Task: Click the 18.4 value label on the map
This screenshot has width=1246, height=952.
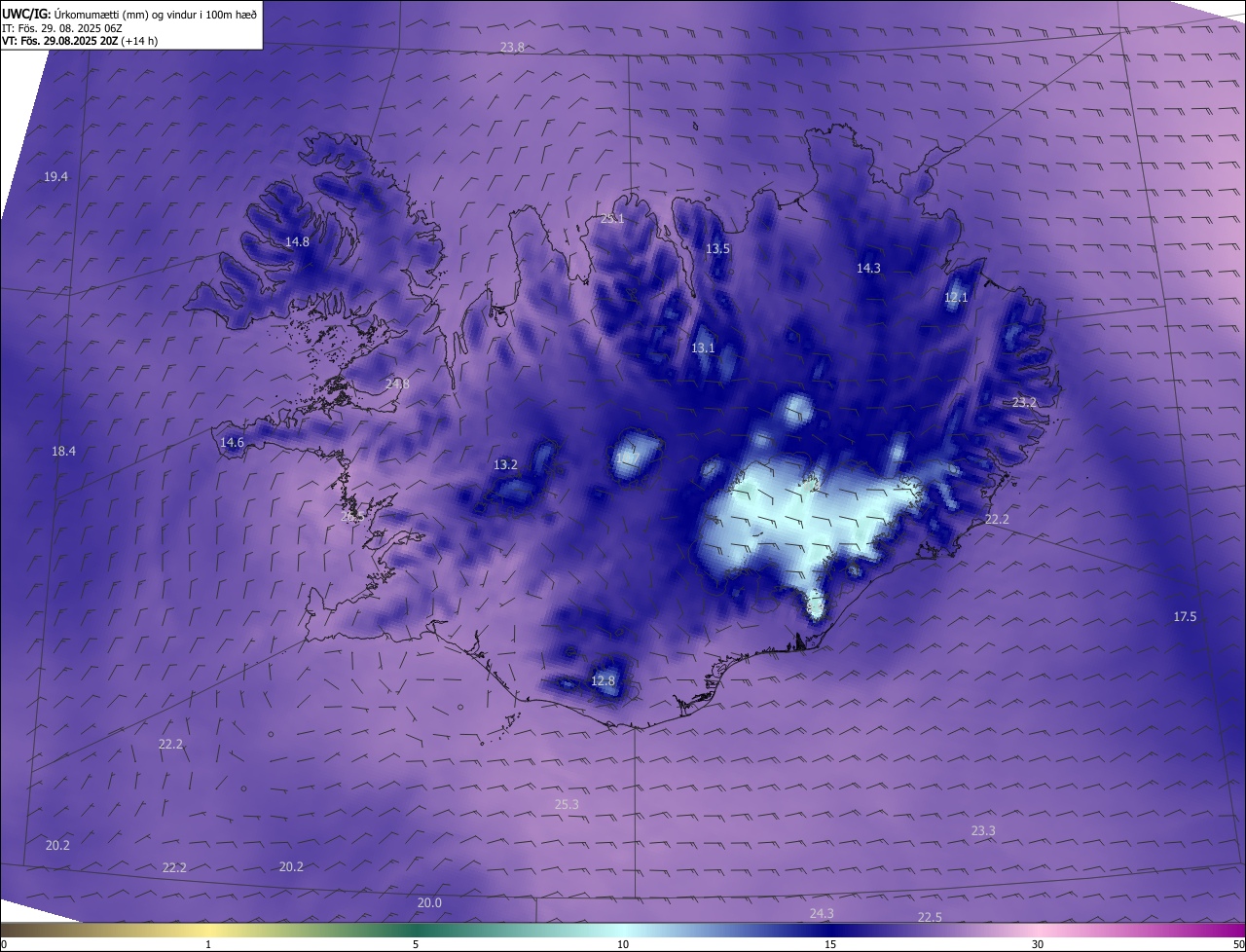Action: click(x=63, y=451)
